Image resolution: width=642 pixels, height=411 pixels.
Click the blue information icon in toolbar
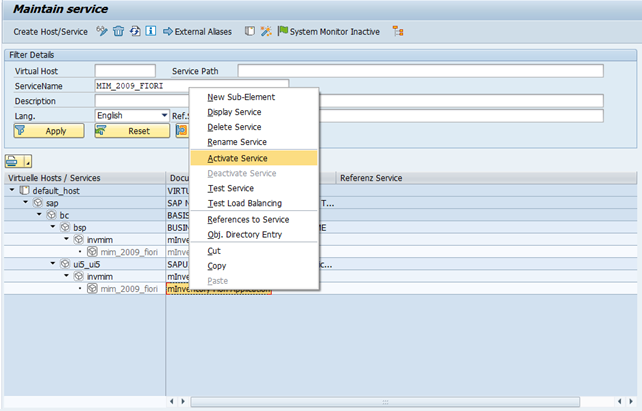click(x=150, y=32)
